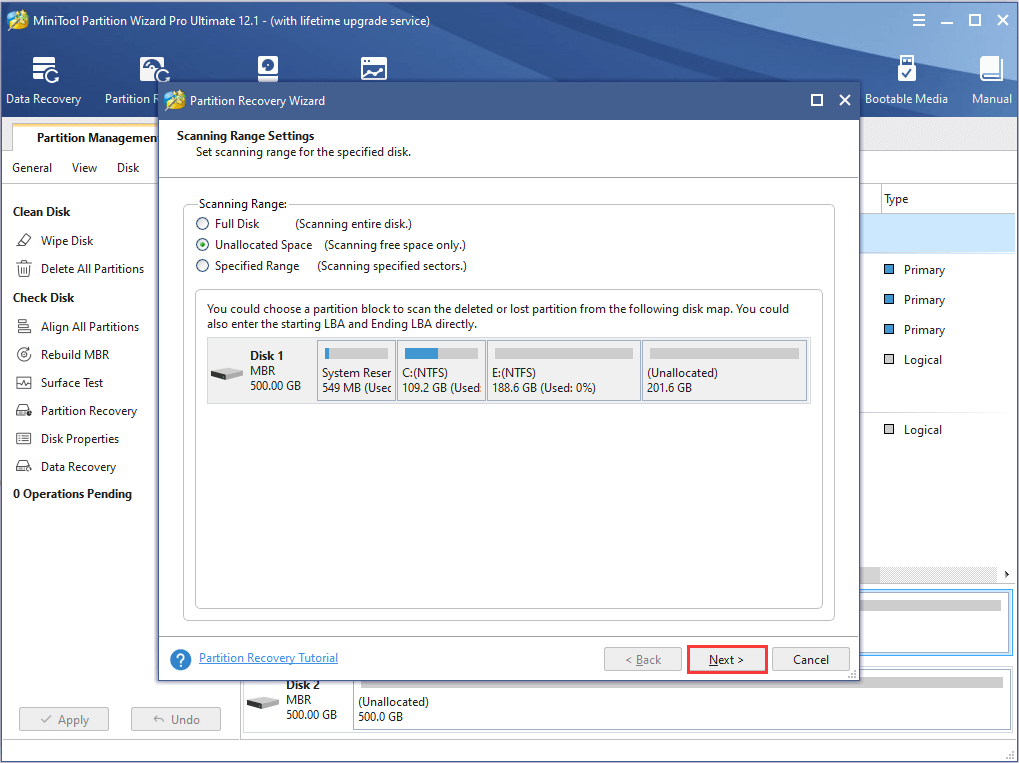Maximize the Partition Recovery Wizard dialog
Screen dimensions: 1019x763
[817, 100]
